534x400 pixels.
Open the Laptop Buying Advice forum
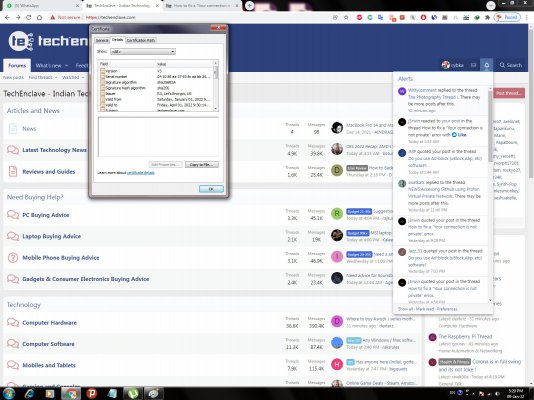tap(51, 236)
